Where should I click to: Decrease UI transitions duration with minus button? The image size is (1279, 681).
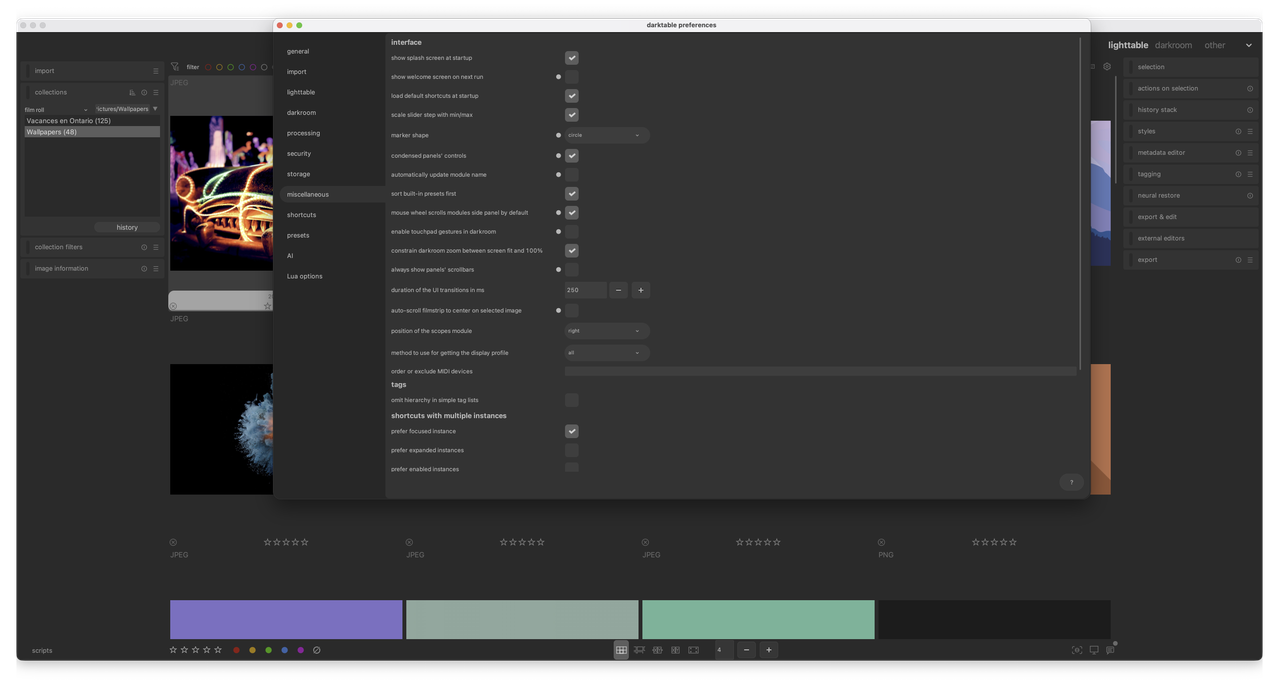coord(618,290)
